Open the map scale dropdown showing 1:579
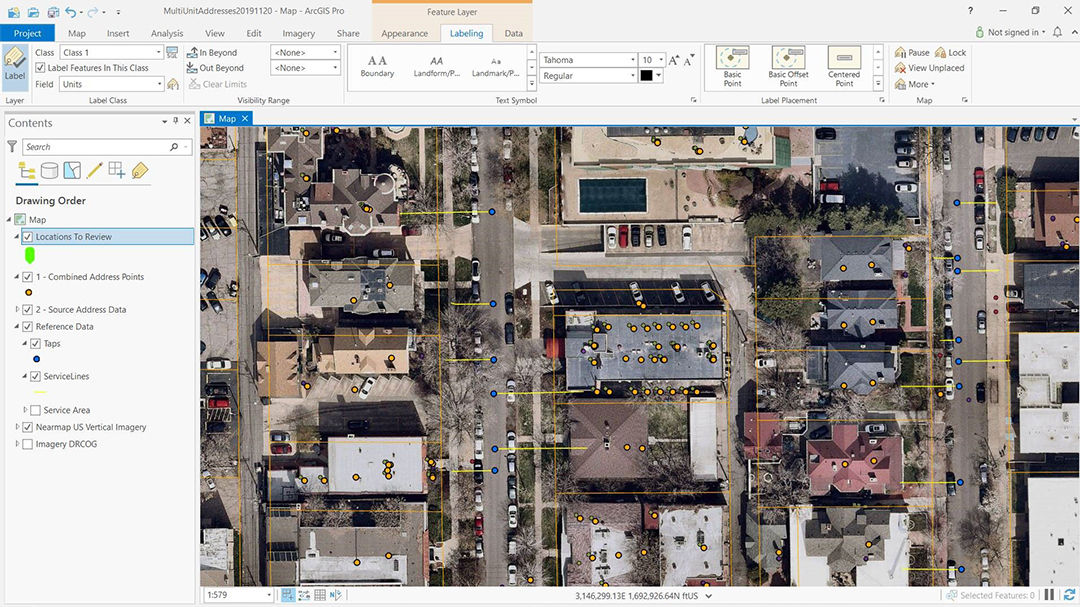 point(266,594)
